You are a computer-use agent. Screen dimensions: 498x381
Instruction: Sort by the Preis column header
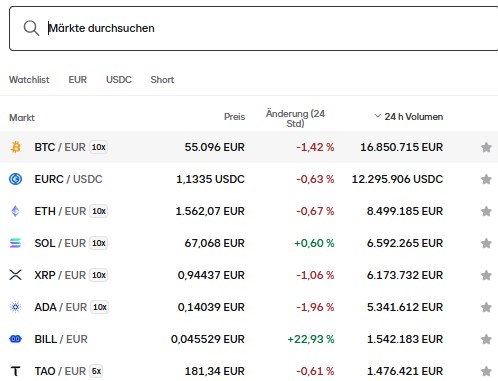[234, 117]
